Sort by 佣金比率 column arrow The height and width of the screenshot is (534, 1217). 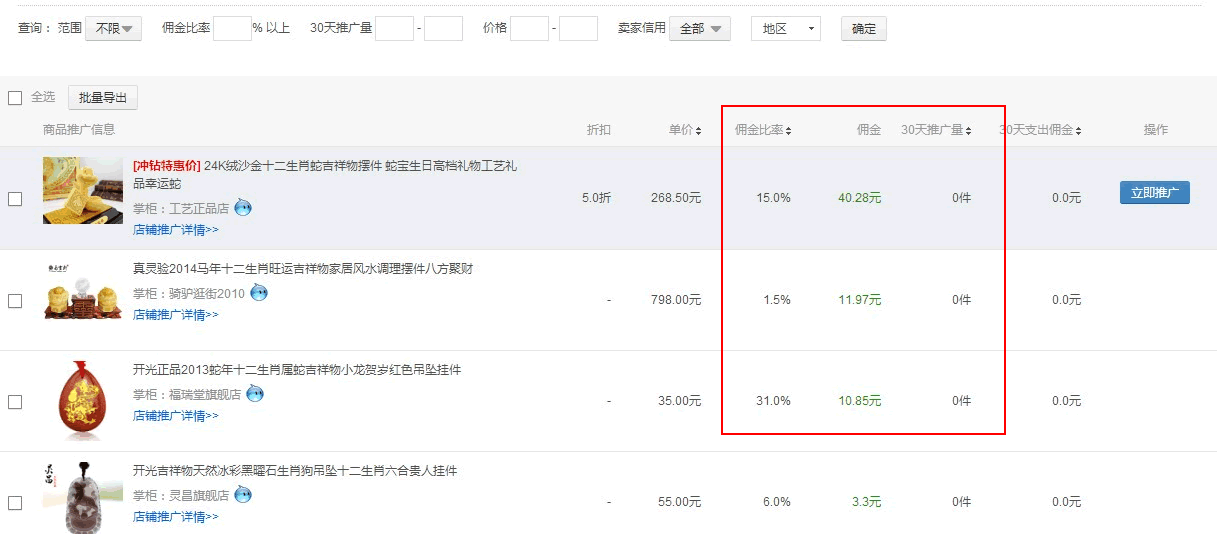point(788,130)
